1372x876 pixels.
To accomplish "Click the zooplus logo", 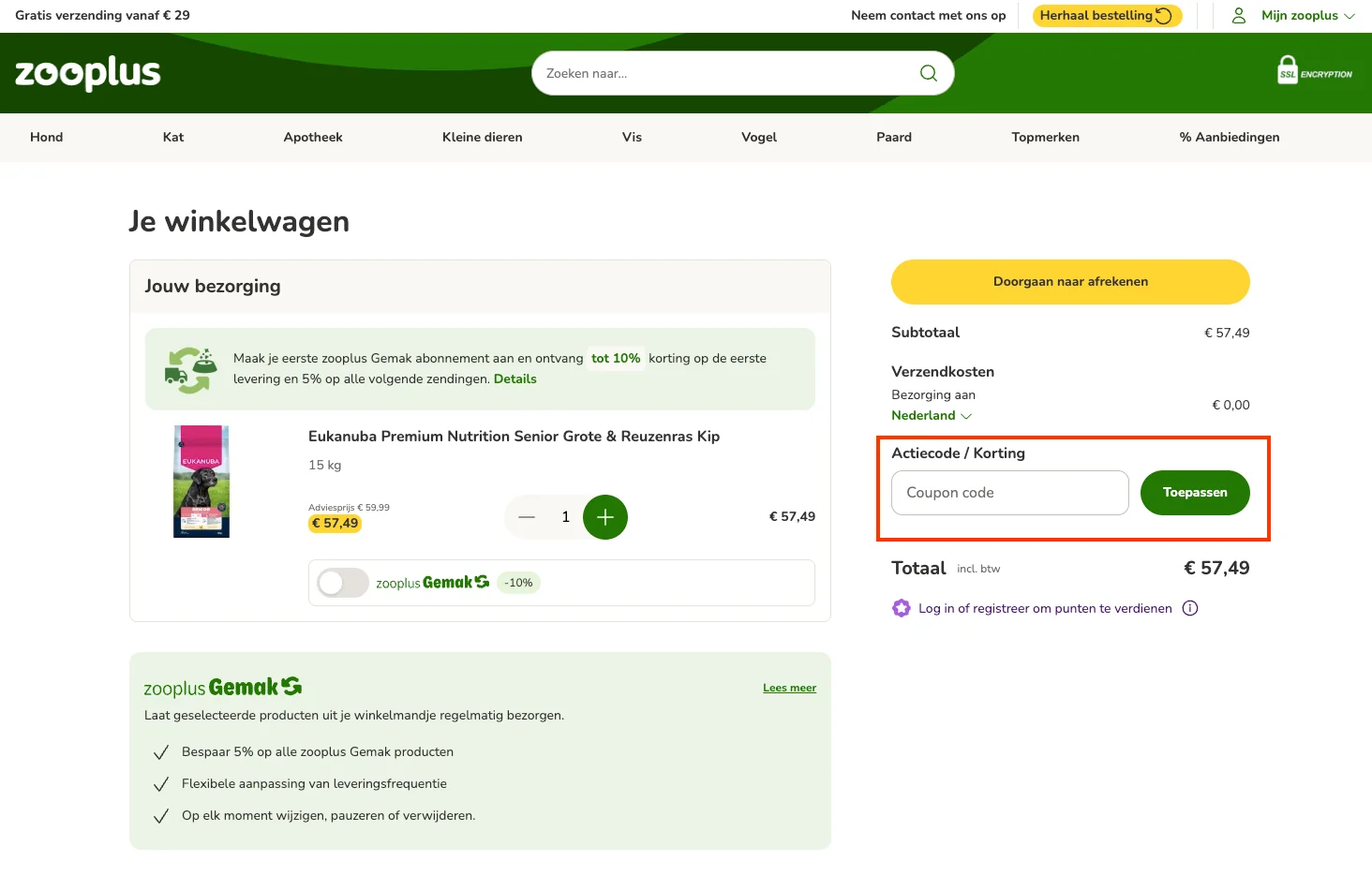I will [x=86, y=72].
